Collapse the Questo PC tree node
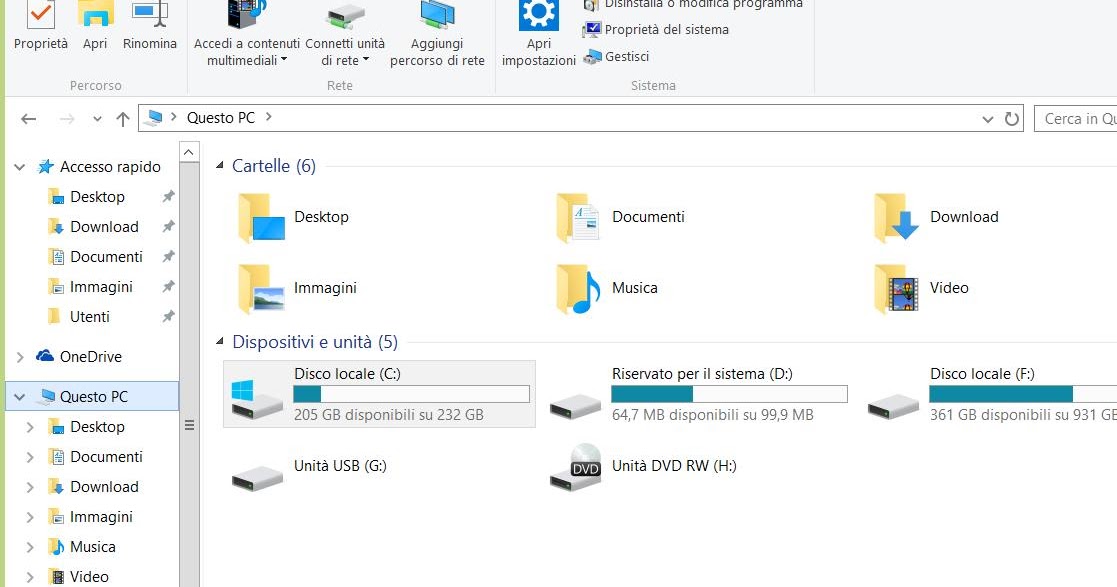This screenshot has height=587, width=1117. [18, 396]
